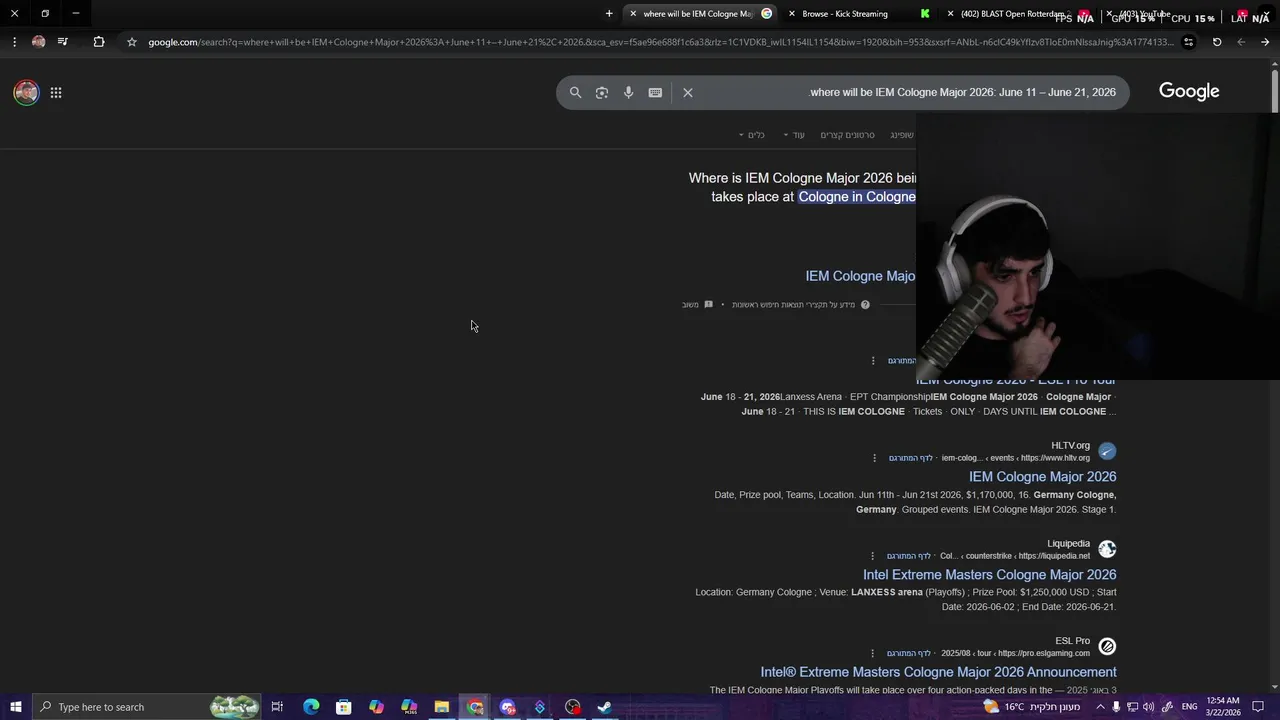Image resolution: width=1280 pixels, height=720 pixels.
Task: Open Chrome three-dot menu
Action: coord(14,42)
